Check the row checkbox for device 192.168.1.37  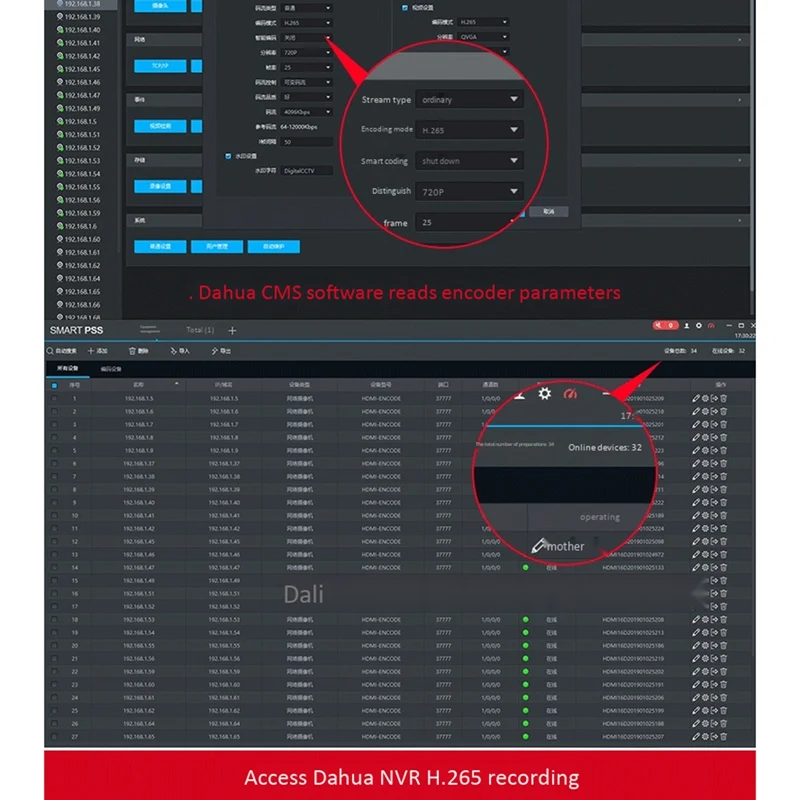pyautogui.click(x=54, y=463)
